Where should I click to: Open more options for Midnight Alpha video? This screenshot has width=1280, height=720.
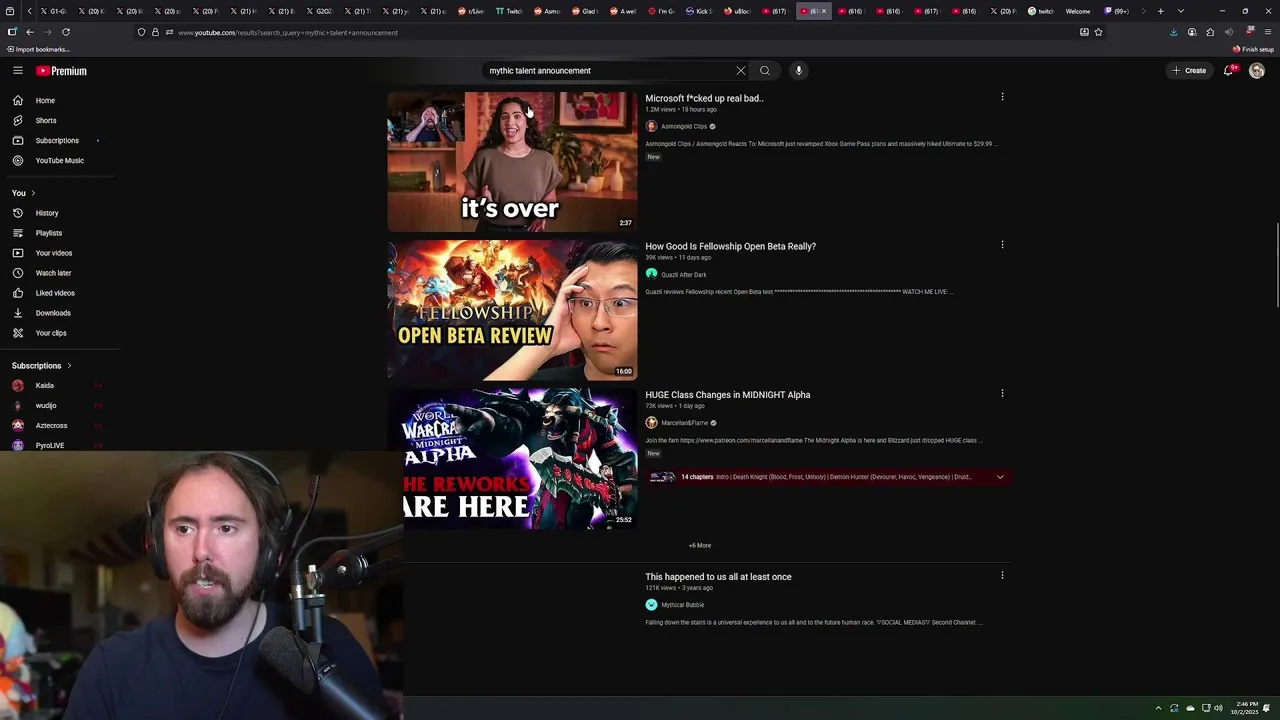click(x=1002, y=393)
